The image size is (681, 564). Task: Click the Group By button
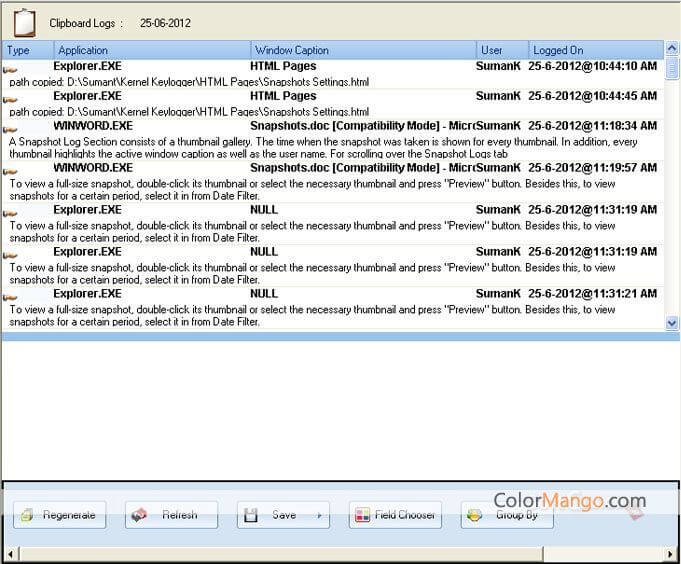(507, 515)
